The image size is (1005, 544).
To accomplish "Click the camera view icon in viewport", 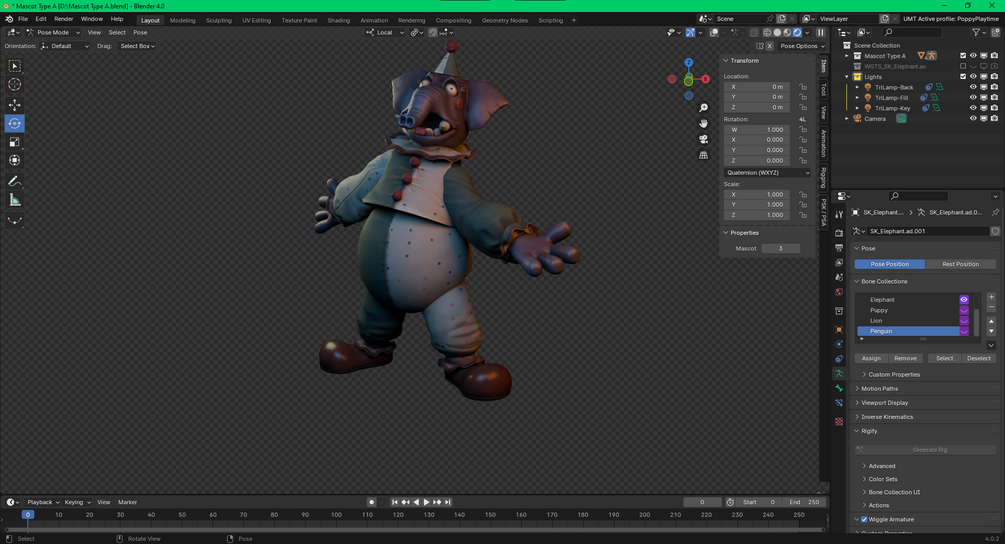I will (704, 139).
